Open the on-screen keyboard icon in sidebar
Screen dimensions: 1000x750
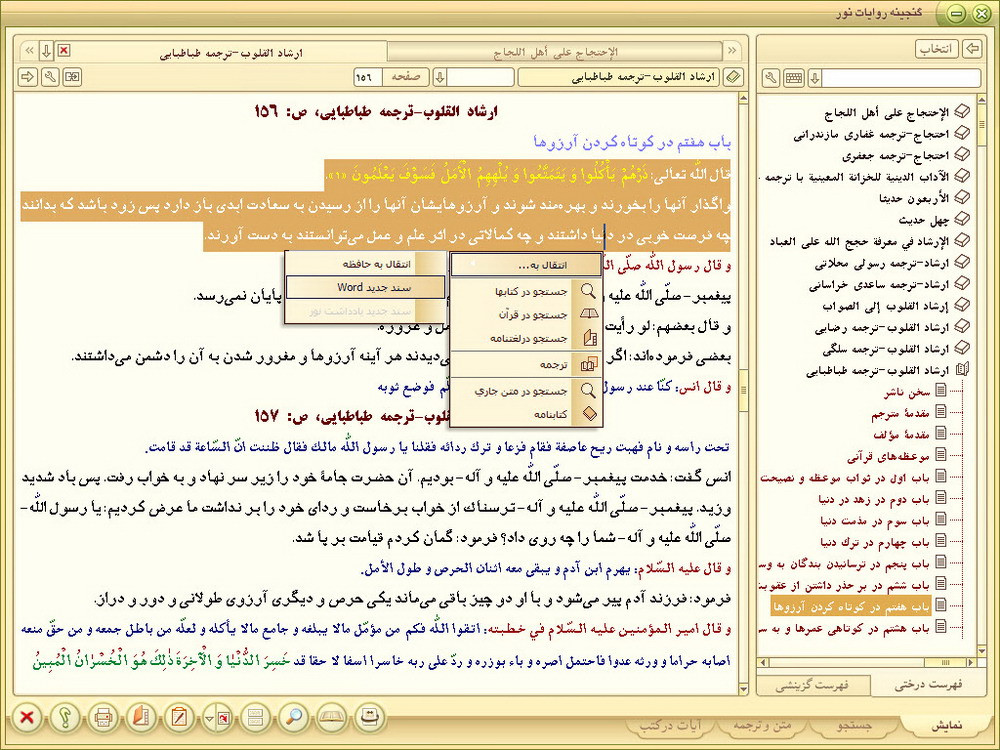(x=793, y=78)
